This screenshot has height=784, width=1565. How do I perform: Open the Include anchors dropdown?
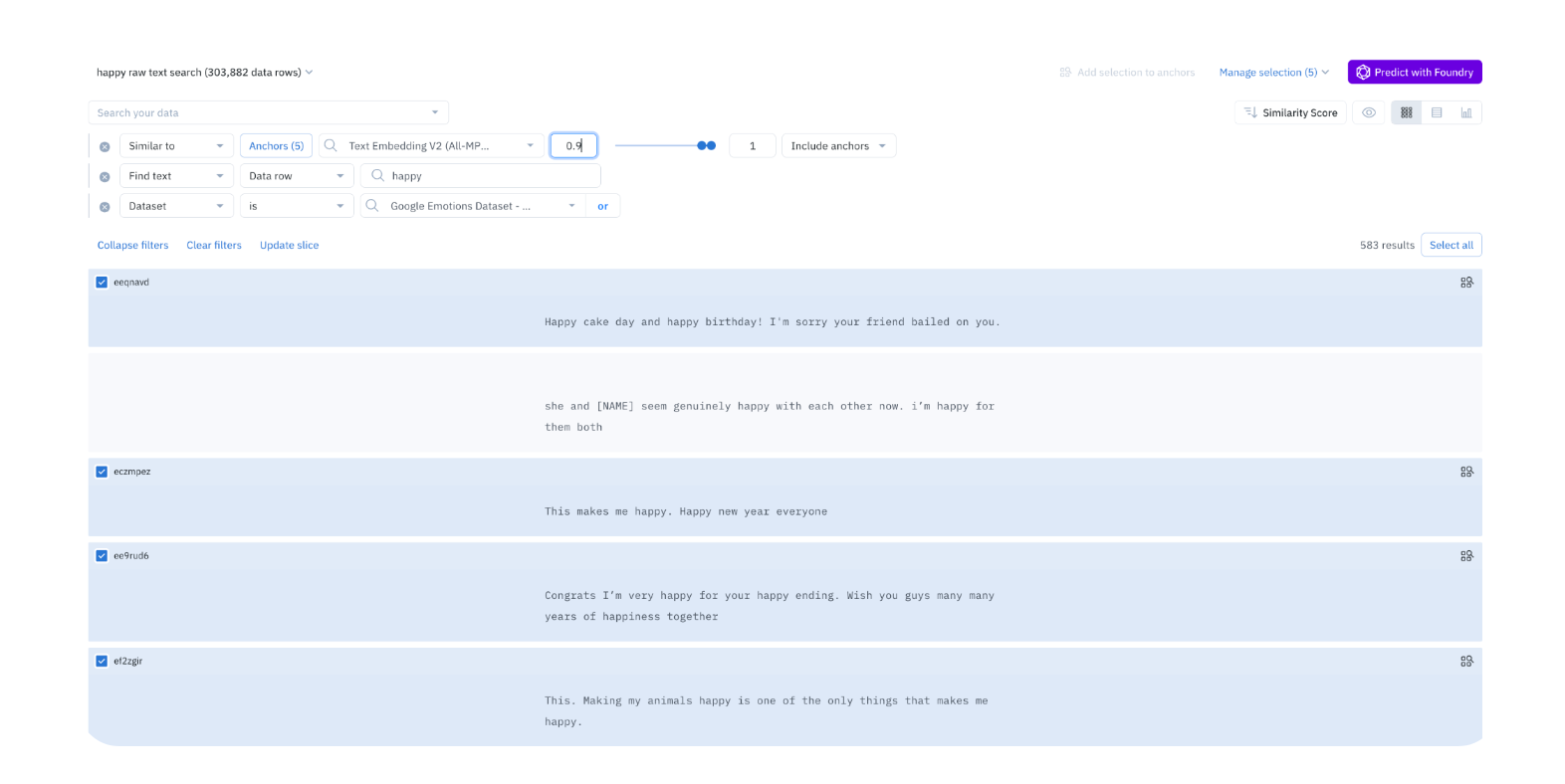click(838, 146)
